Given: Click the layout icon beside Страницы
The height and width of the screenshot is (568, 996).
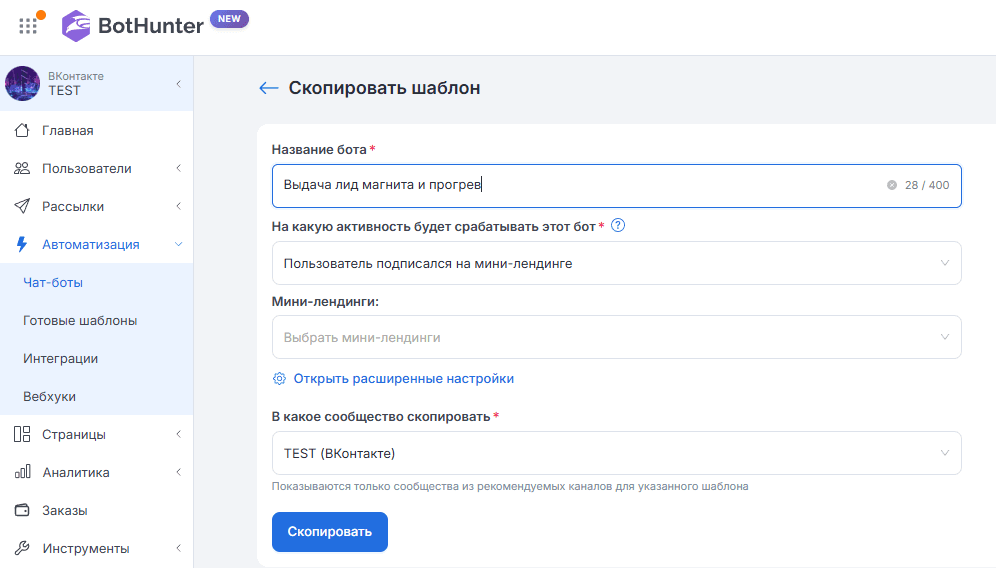Looking at the screenshot, I should (22, 435).
